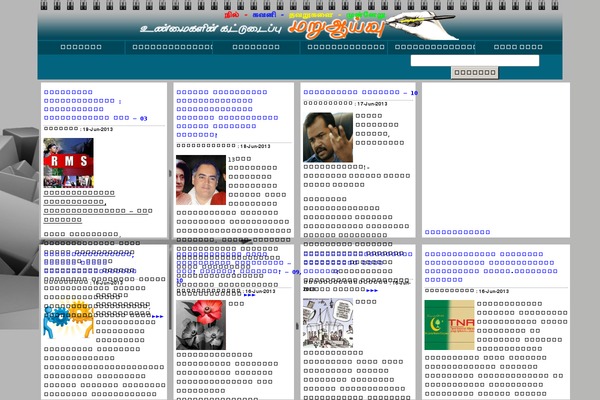
Task: Click the "18-Jun-2013" date in the RMS card
Action: (x=98, y=129)
